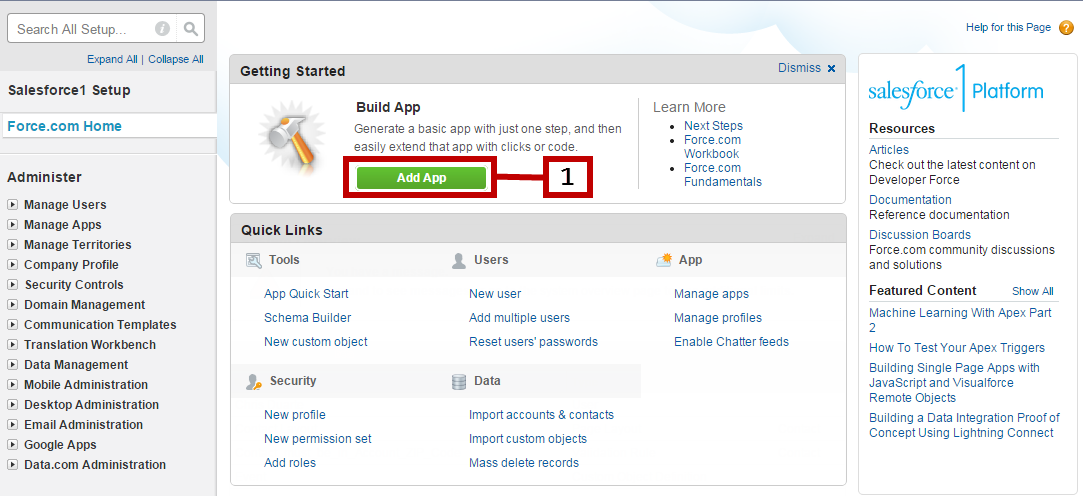Open Discussion Boards link
Screen dimensions: 1083x496
[920, 235]
